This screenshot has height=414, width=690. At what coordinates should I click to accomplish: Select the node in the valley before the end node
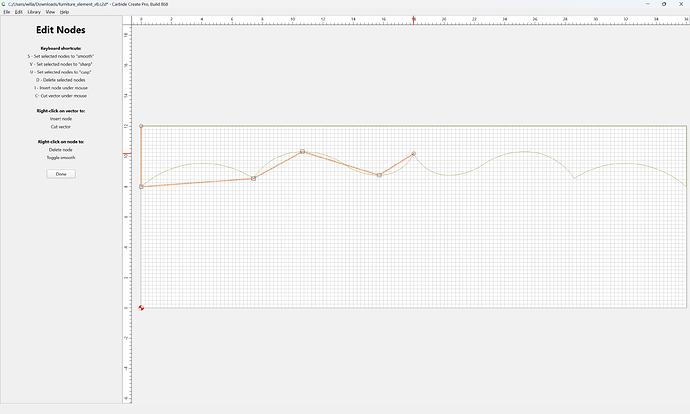[379, 175]
